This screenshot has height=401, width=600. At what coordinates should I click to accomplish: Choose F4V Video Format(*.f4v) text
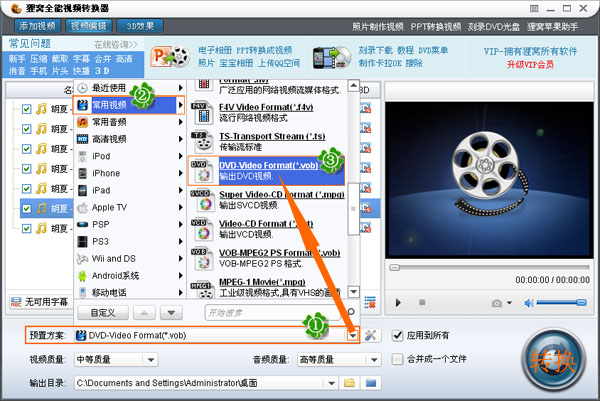click(x=266, y=107)
